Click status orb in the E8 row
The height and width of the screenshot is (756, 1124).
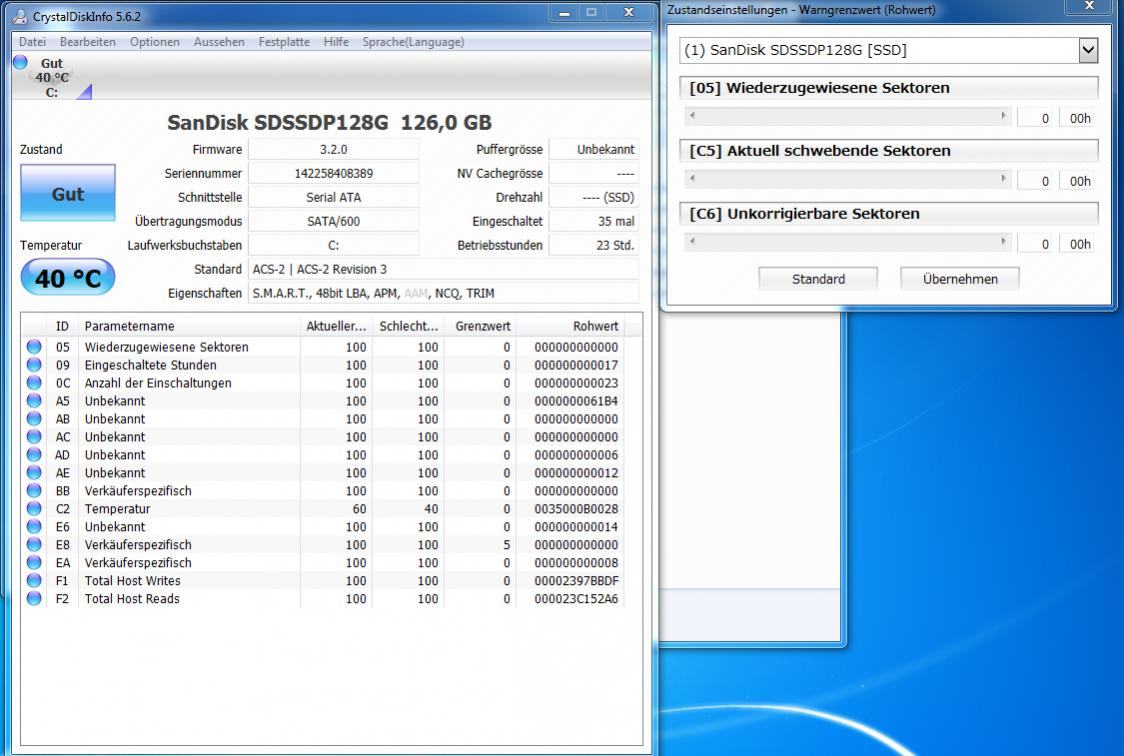[x=34, y=544]
